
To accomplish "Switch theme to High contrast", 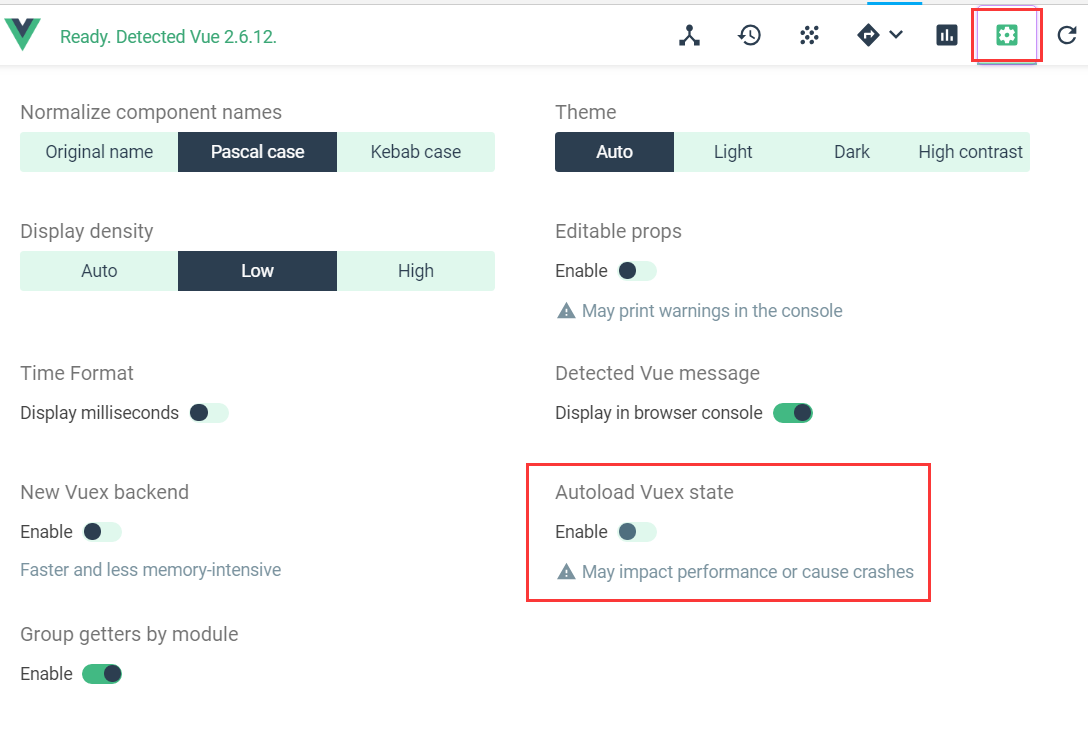I will click(970, 152).
